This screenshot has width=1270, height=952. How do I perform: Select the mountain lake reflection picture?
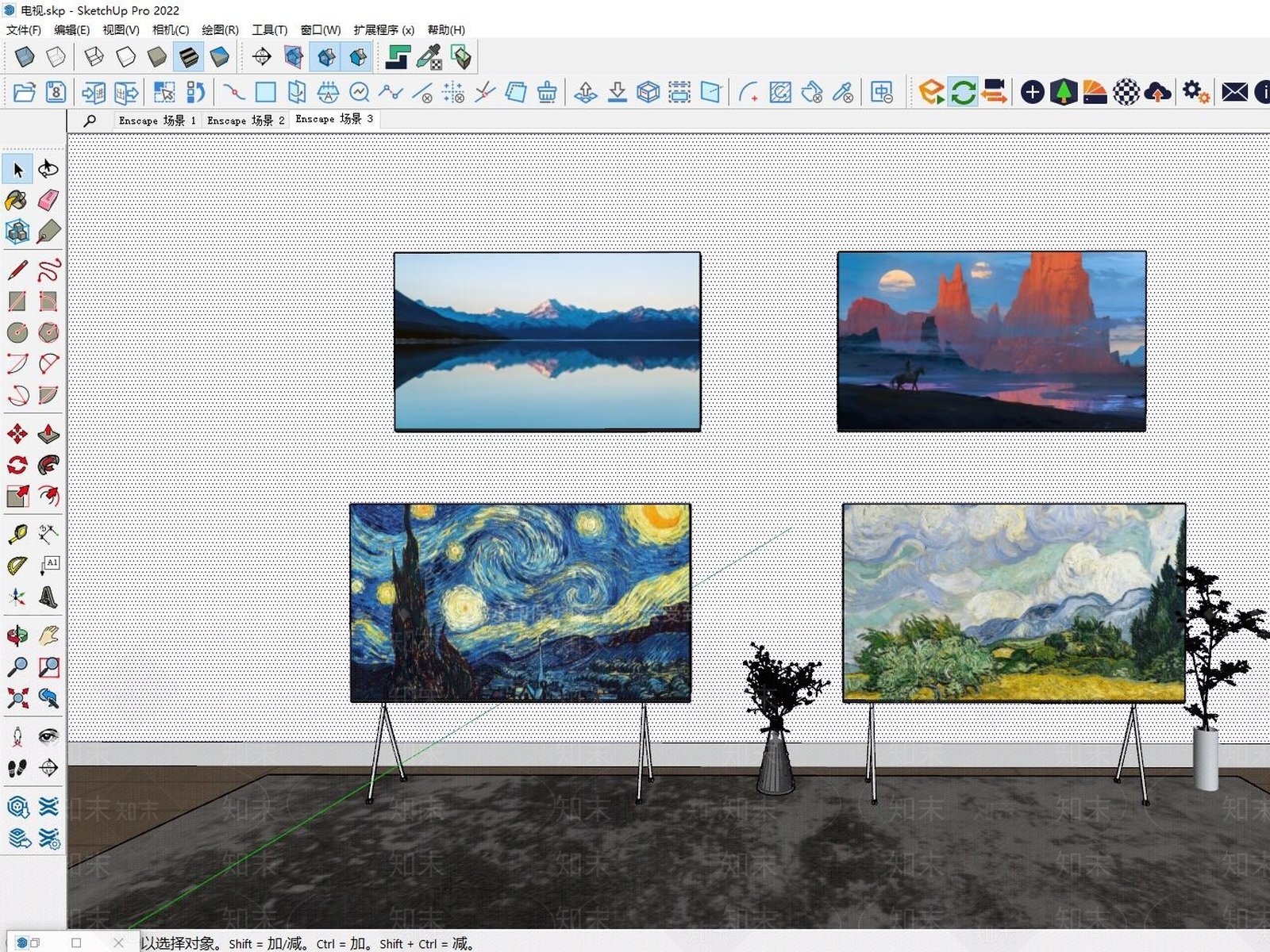click(x=548, y=341)
